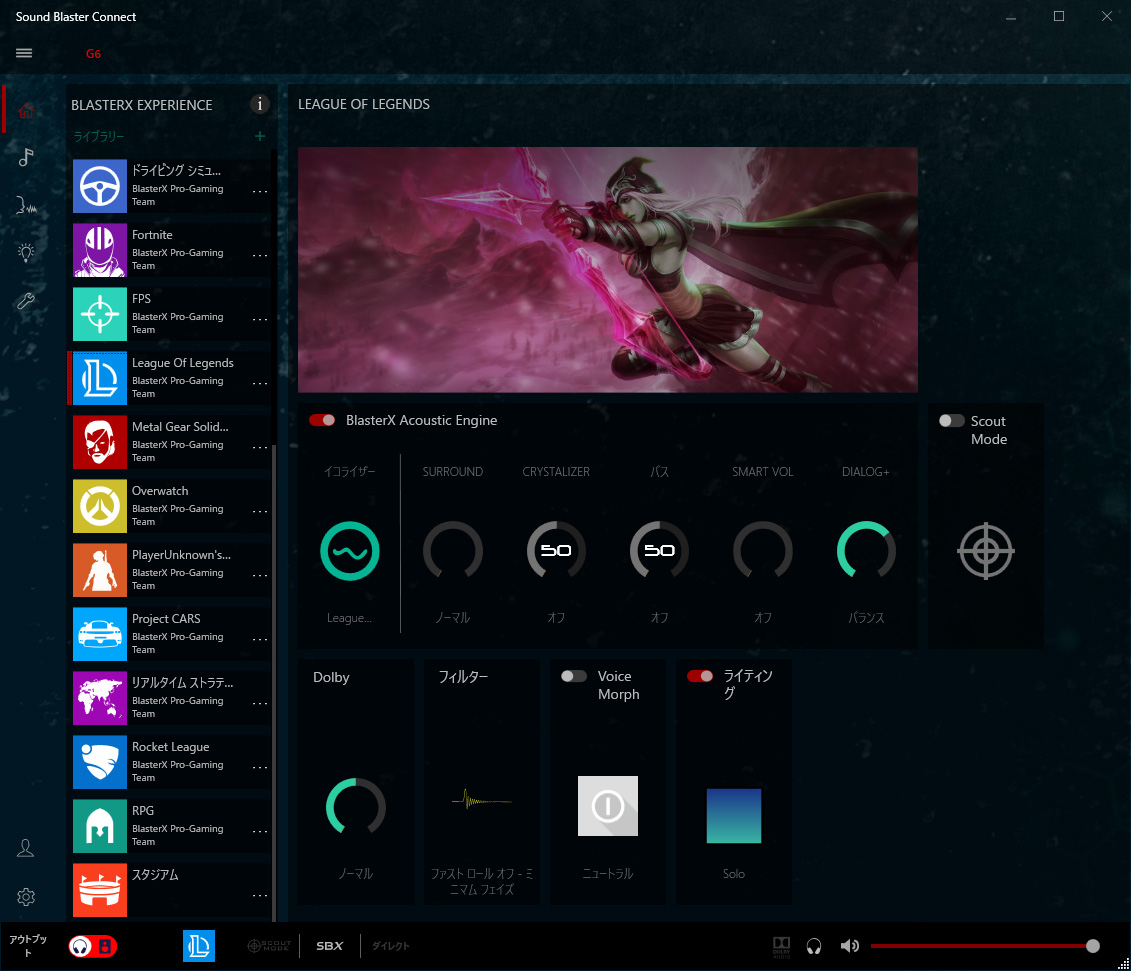Open options for FPS profile

point(260,319)
